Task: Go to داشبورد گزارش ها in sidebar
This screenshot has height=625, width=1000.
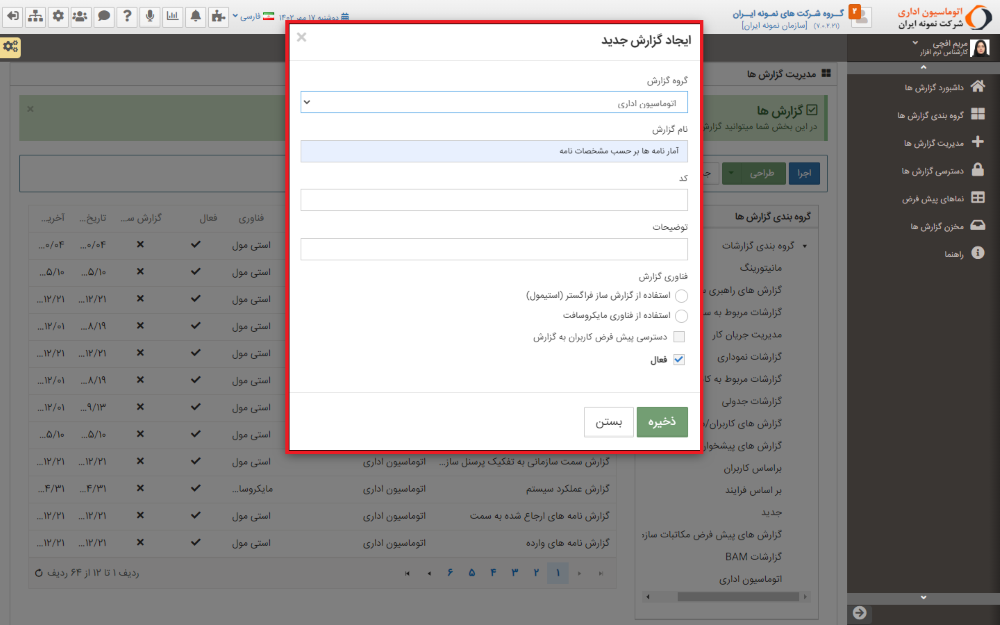Action: click(x=932, y=85)
